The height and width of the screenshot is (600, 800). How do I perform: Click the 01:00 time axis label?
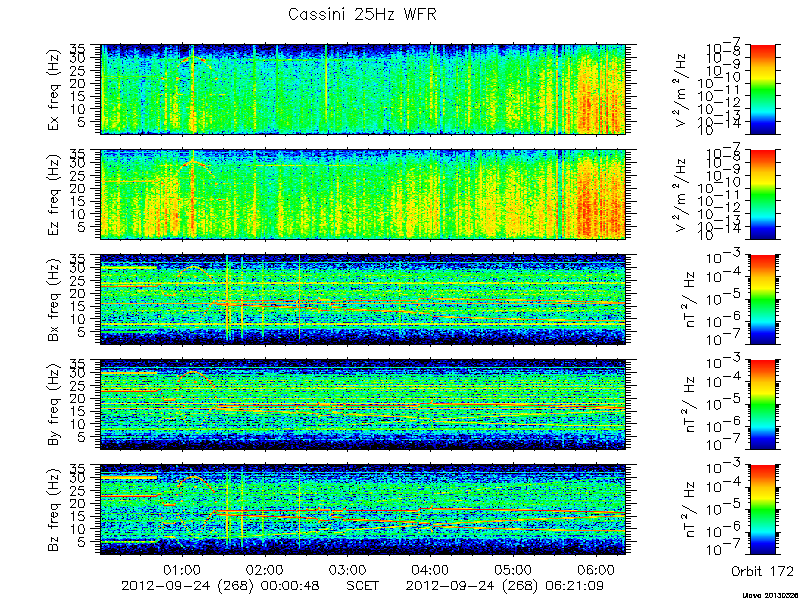click(x=182, y=569)
